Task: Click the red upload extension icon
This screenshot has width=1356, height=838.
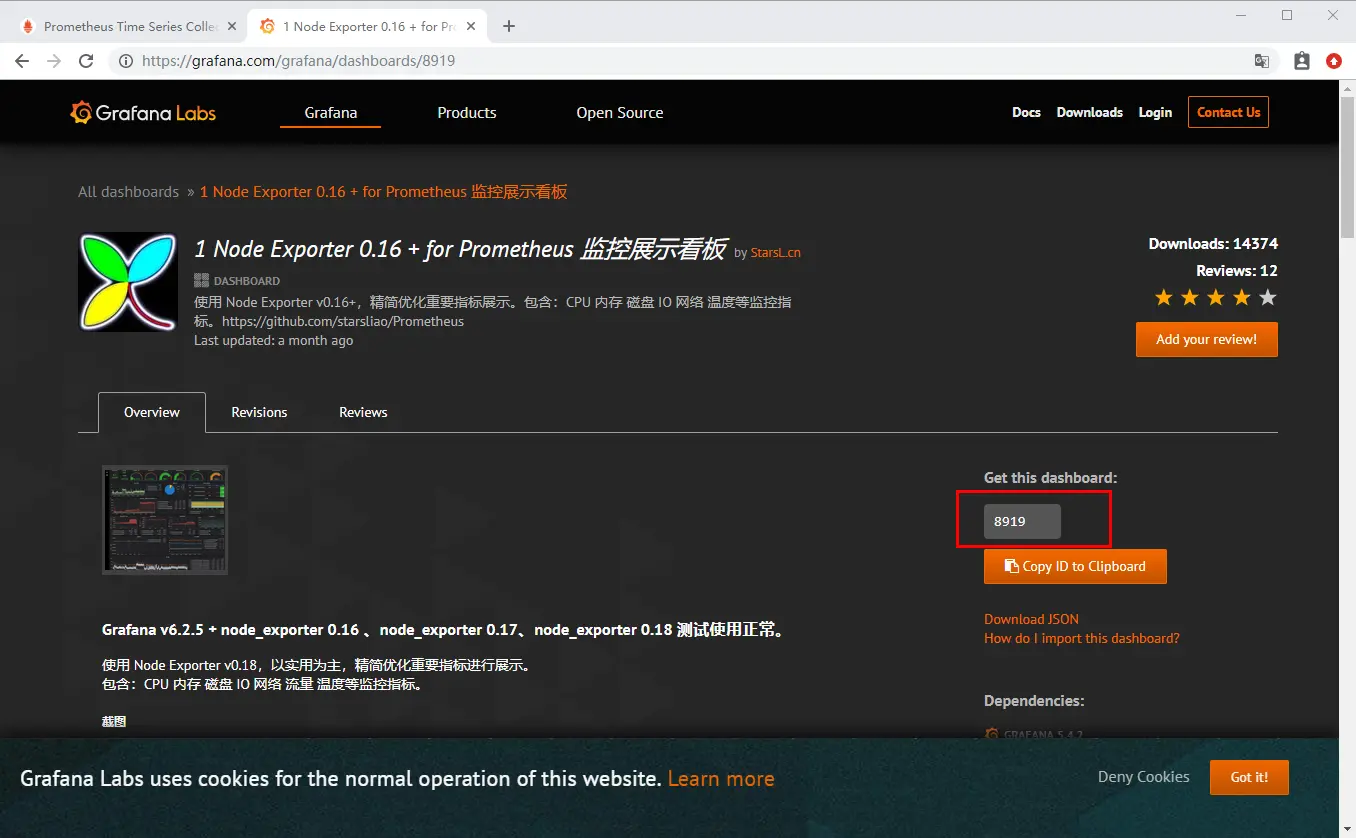Action: click(x=1333, y=61)
